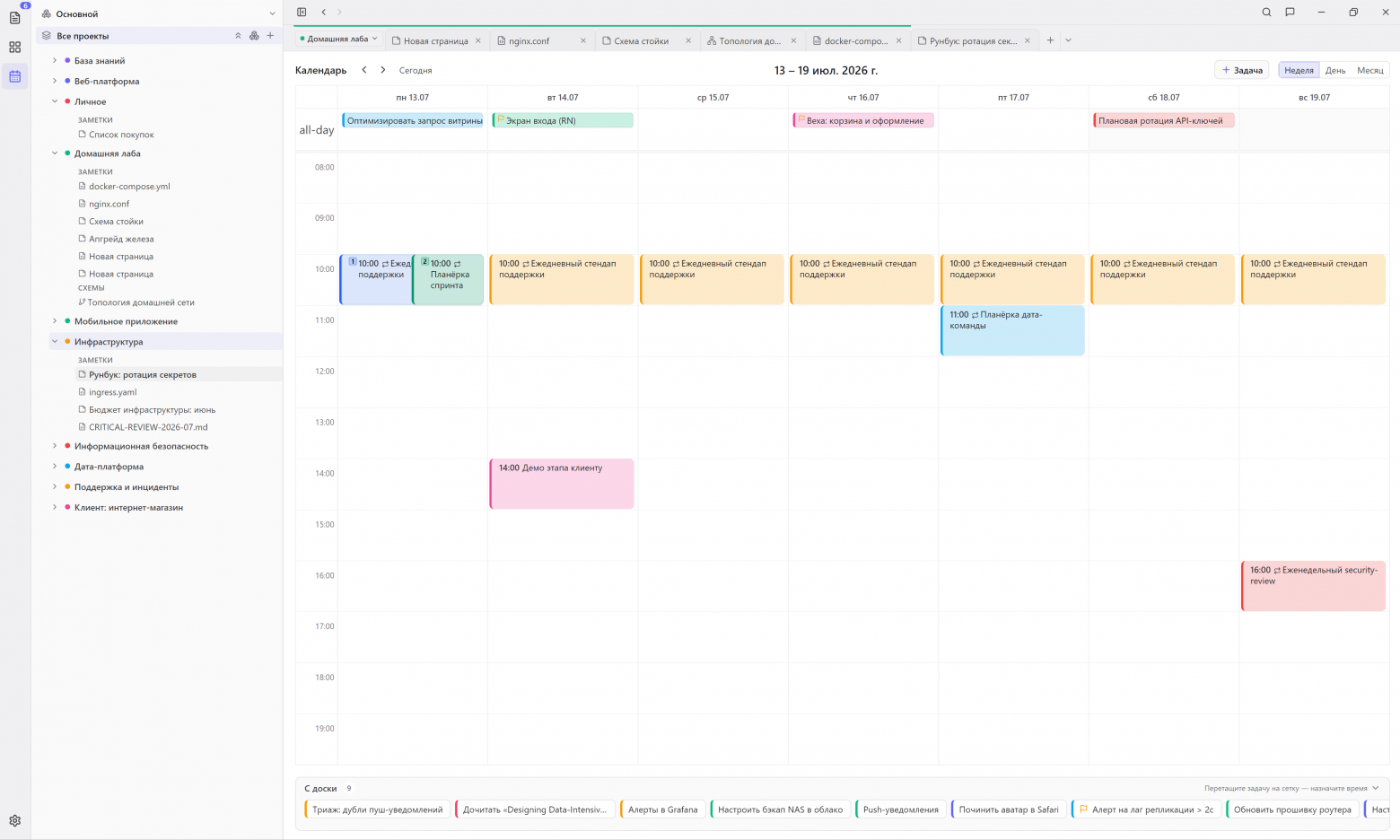
Task: Collapse all projects with double-chevron icon
Action: [x=238, y=36]
